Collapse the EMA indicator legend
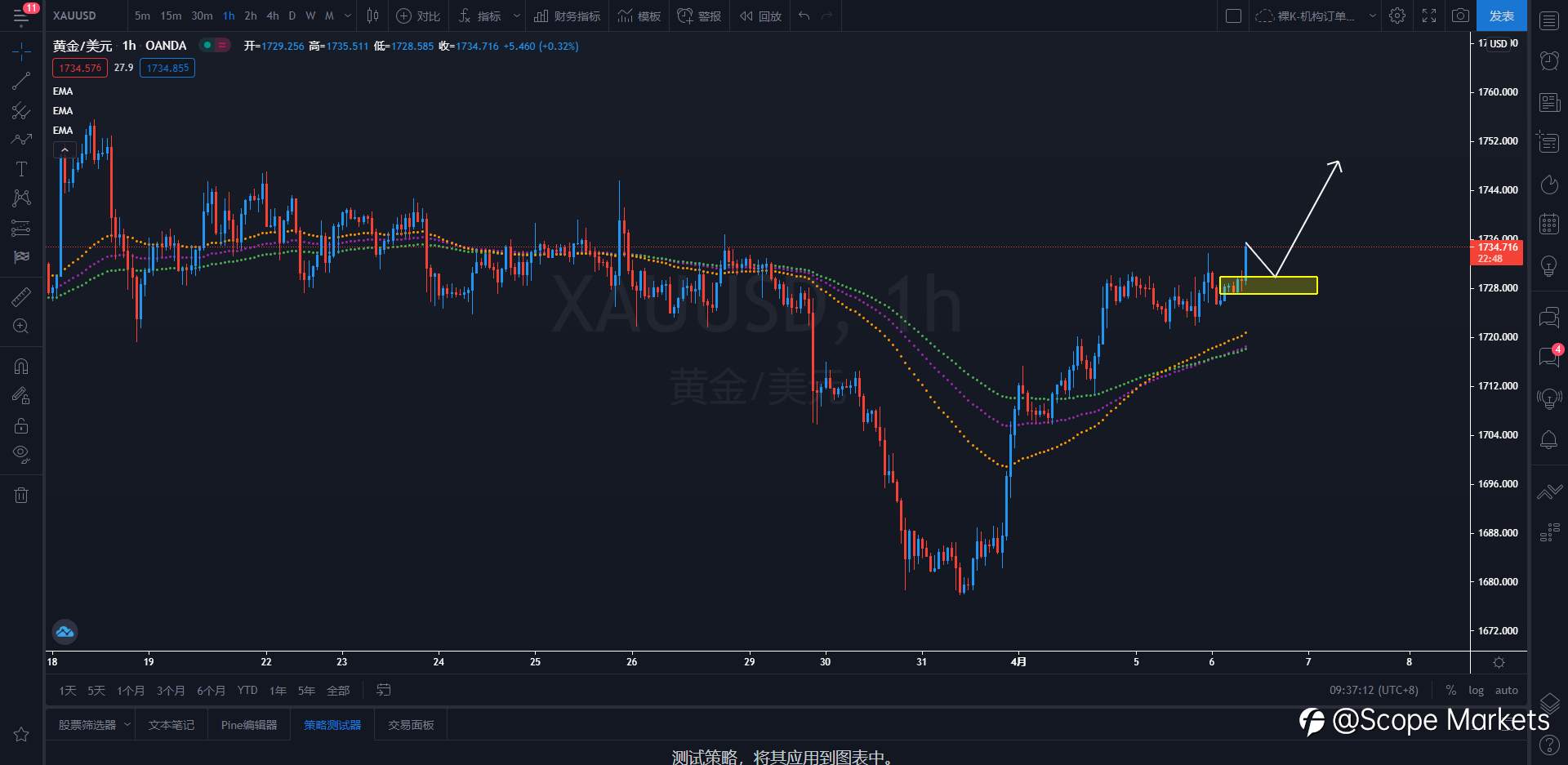This screenshot has width=1568, height=765. point(65,150)
